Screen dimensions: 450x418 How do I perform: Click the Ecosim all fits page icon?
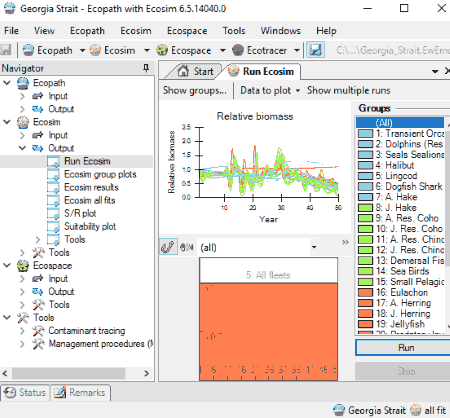click(53, 200)
